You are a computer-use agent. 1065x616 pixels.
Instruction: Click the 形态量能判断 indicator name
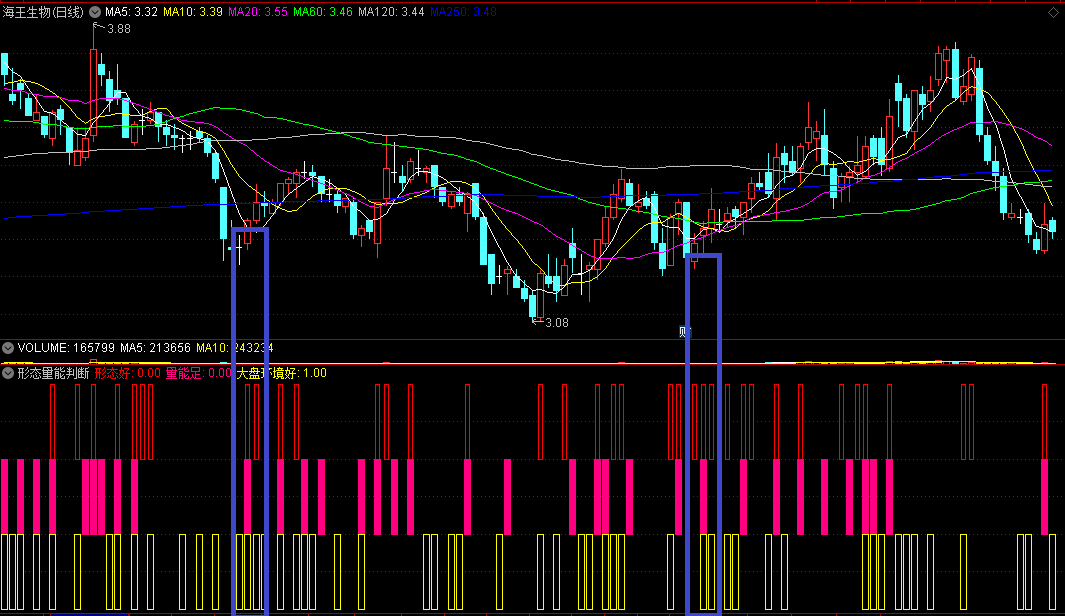(x=53, y=373)
